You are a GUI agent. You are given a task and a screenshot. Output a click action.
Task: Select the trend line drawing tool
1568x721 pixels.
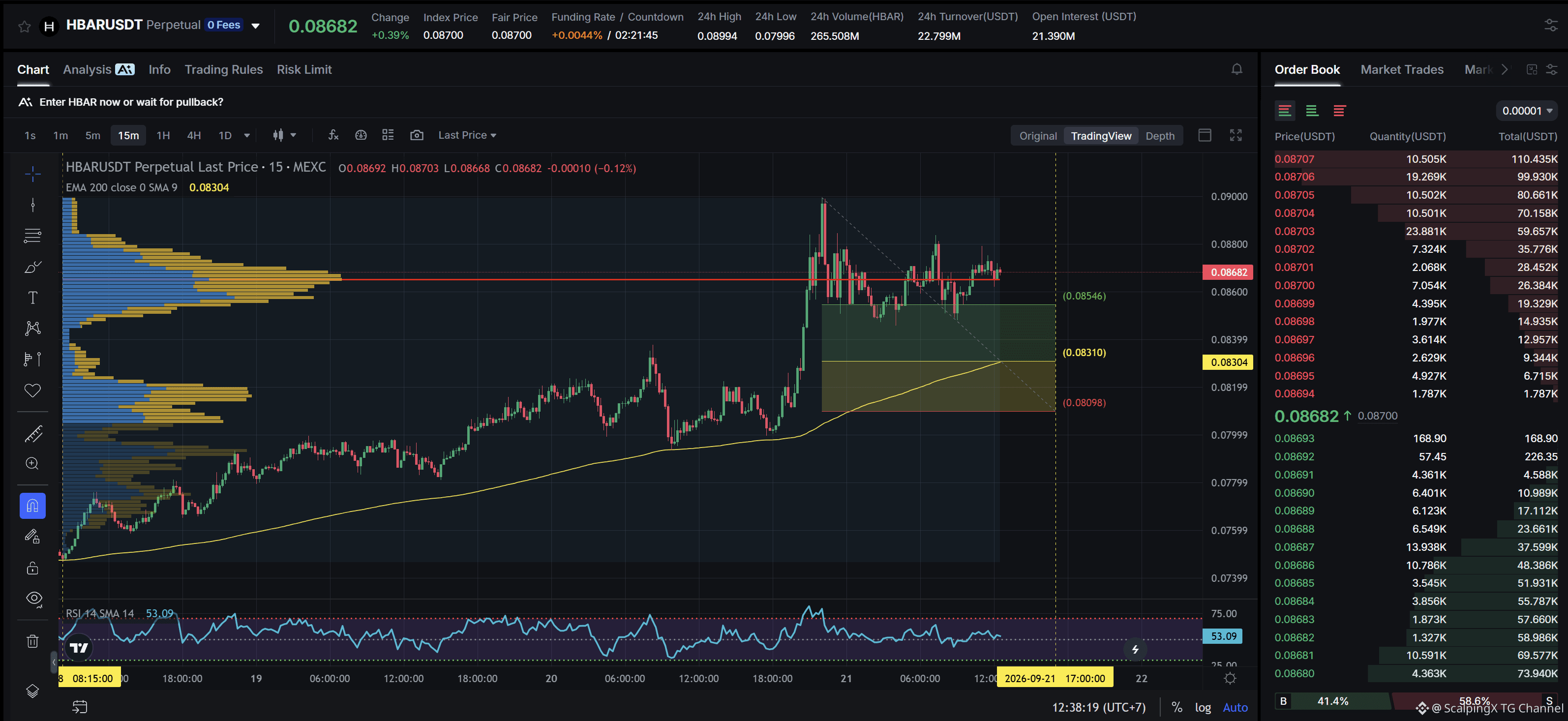click(x=33, y=205)
